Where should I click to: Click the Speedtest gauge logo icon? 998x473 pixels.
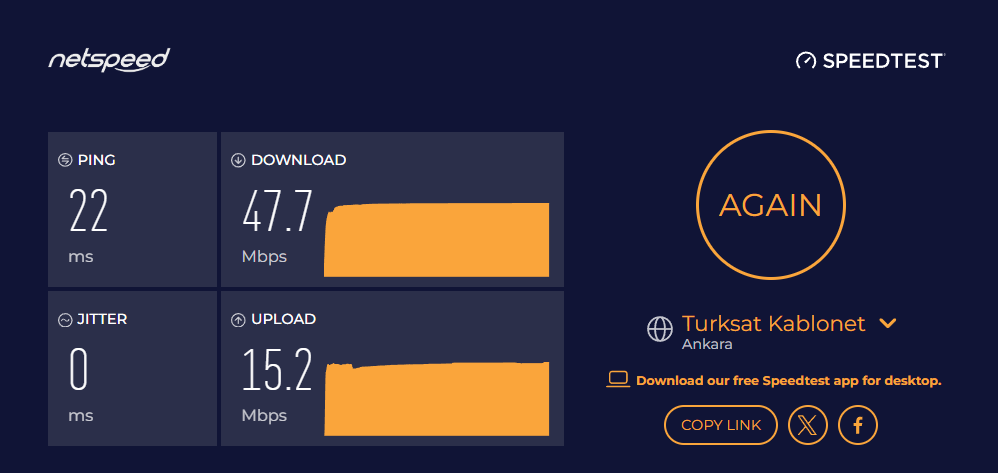pos(806,60)
